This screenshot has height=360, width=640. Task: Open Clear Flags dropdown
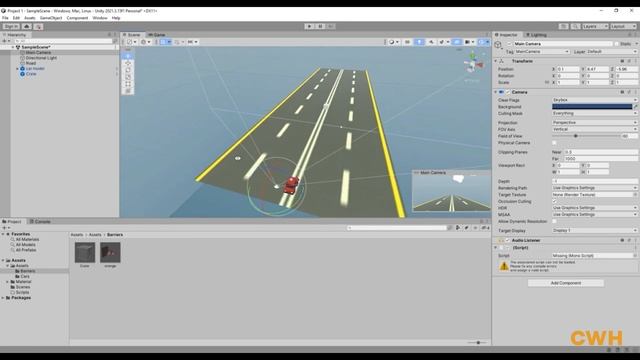point(594,100)
